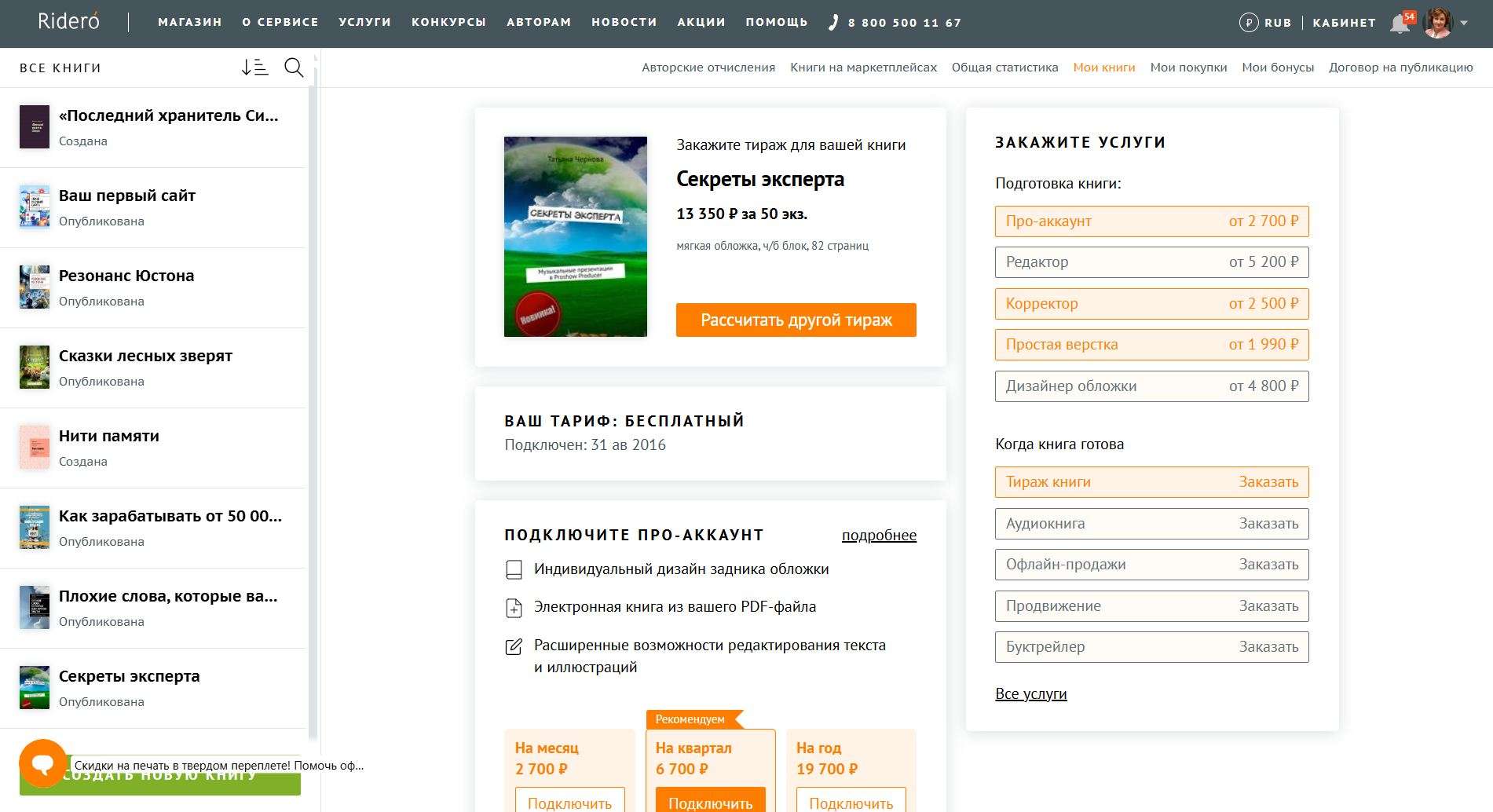Order the Буктрейлер service
Viewport: 1493px width, 812px height.
[x=1151, y=647]
